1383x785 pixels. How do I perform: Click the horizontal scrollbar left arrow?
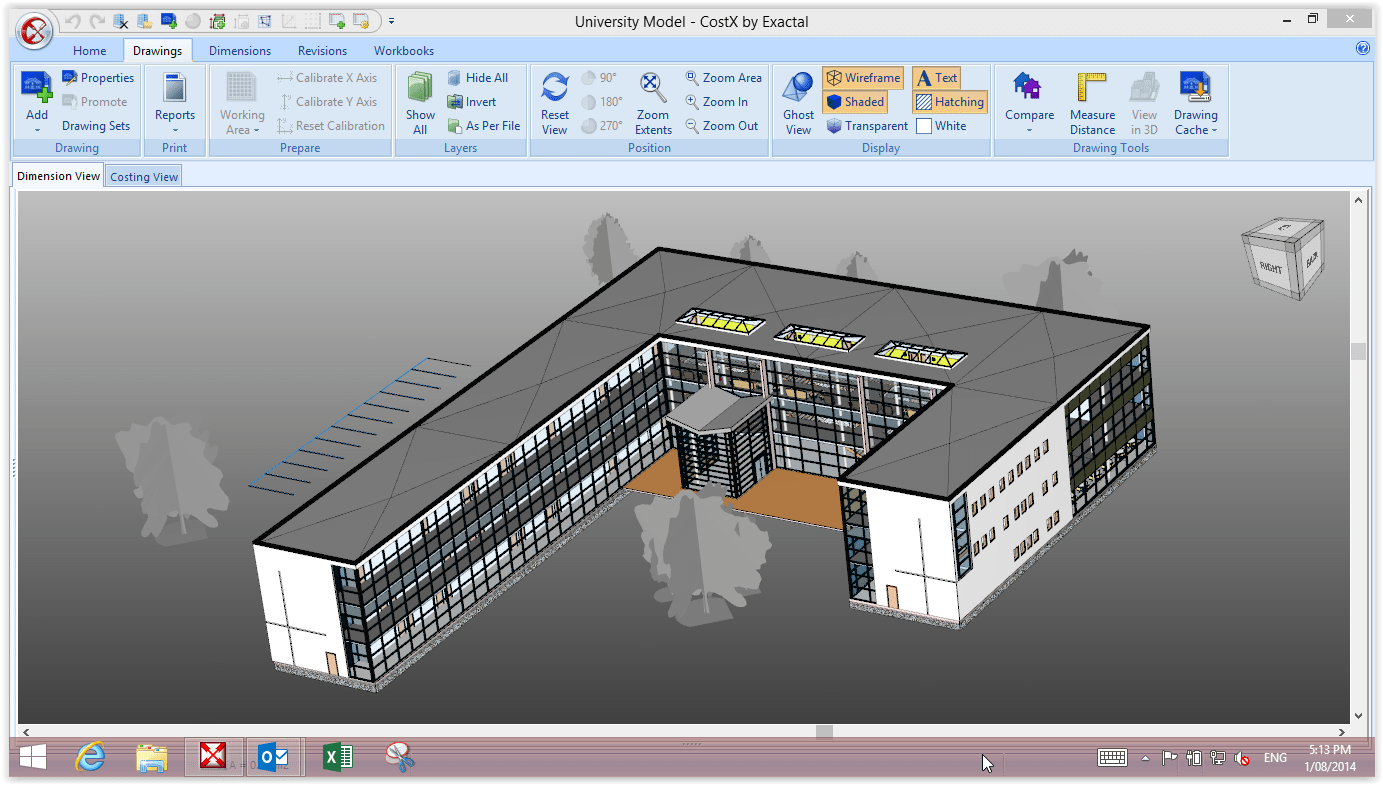click(x=25, y=731)
